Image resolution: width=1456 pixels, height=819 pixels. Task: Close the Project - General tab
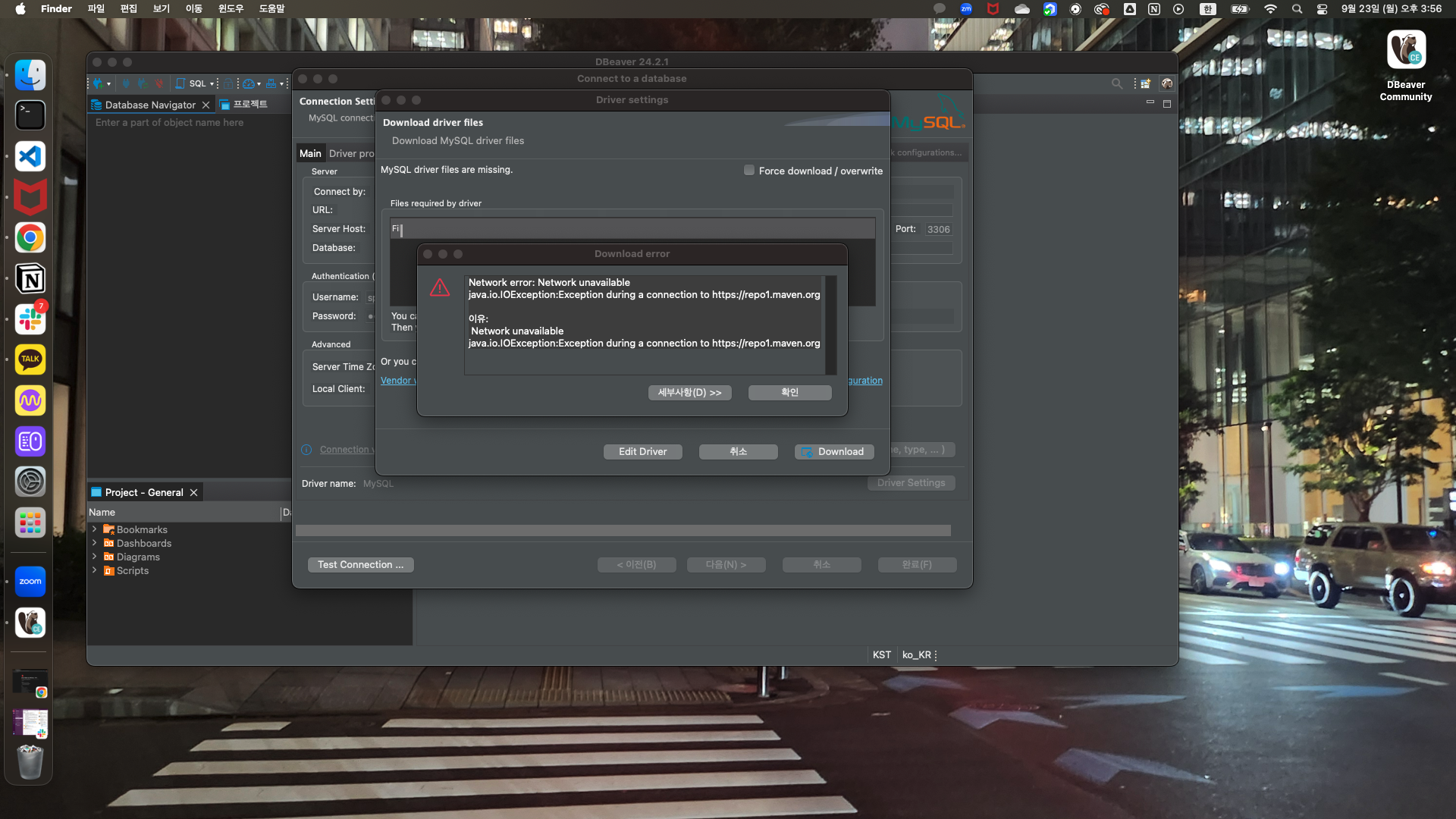point(194,492)
